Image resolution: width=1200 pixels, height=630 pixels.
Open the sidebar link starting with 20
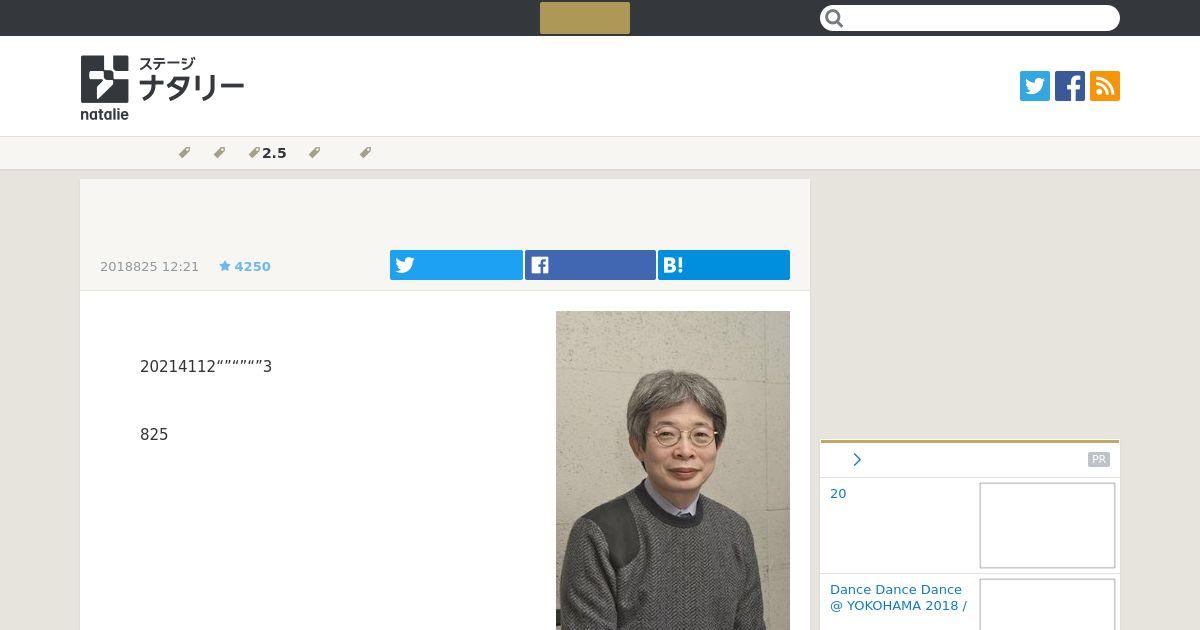coord(838,493)
